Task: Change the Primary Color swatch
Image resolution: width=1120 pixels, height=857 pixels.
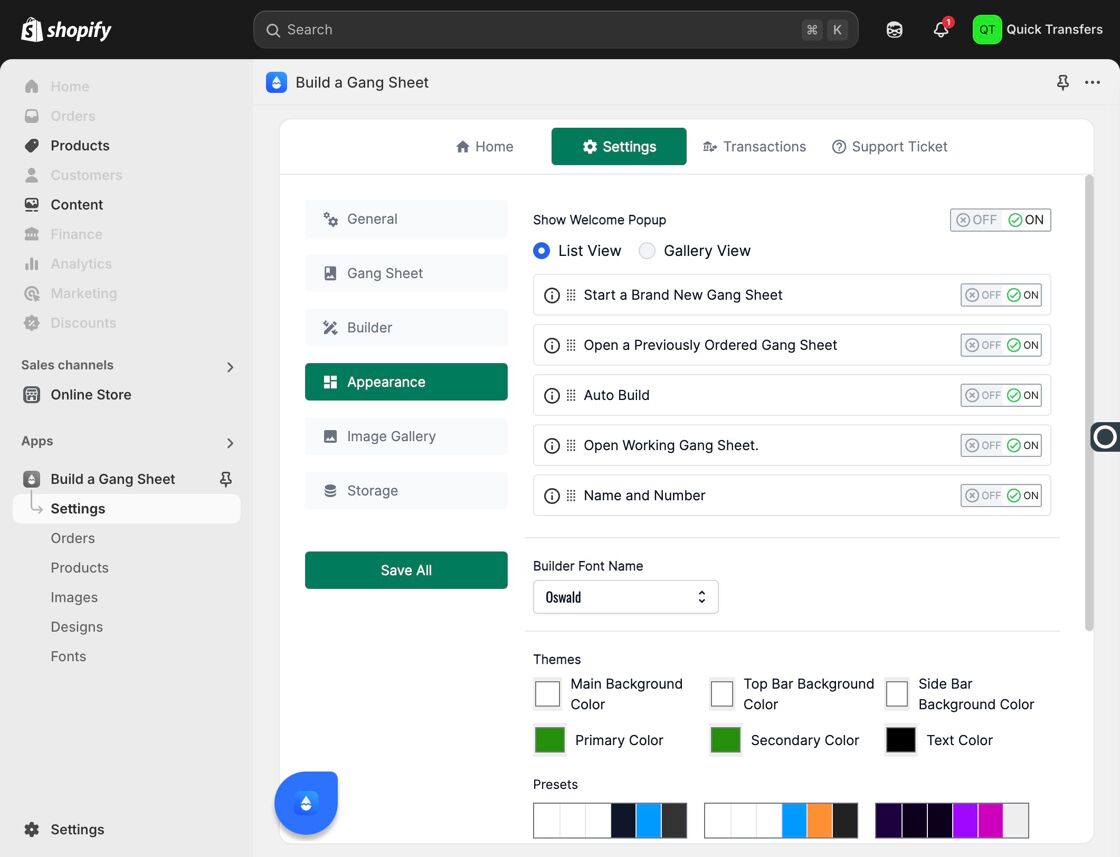Action: [x=549, y=740]
